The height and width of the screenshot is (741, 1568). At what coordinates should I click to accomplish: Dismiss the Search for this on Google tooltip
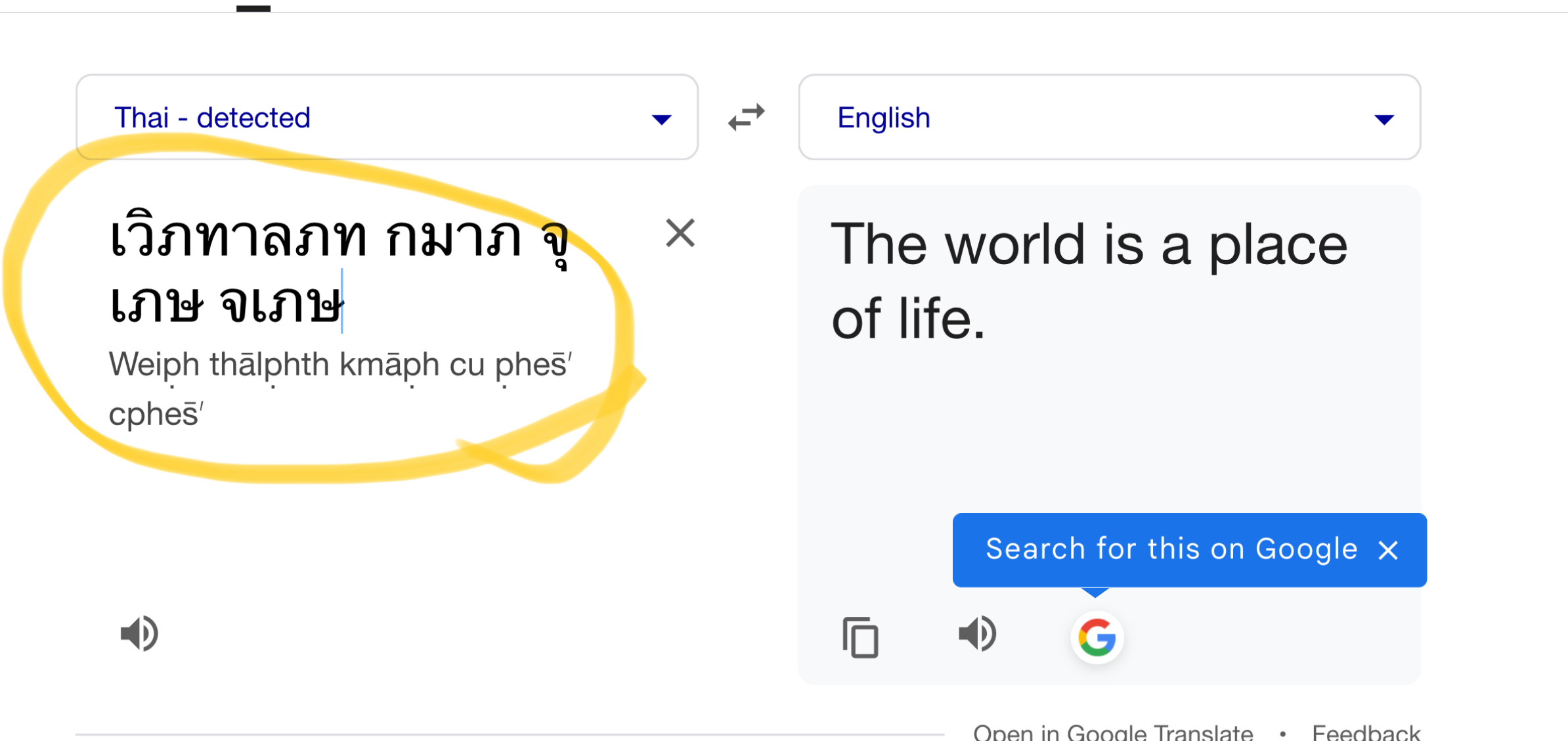tap(1388, 550)
